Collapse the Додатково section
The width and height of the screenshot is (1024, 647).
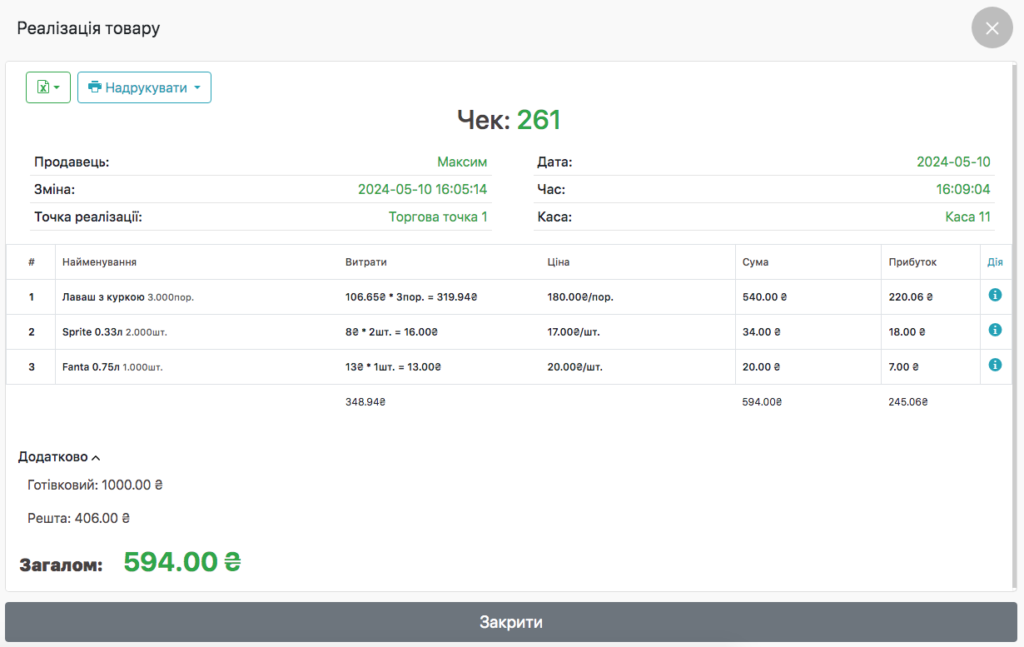coord(60,457)
